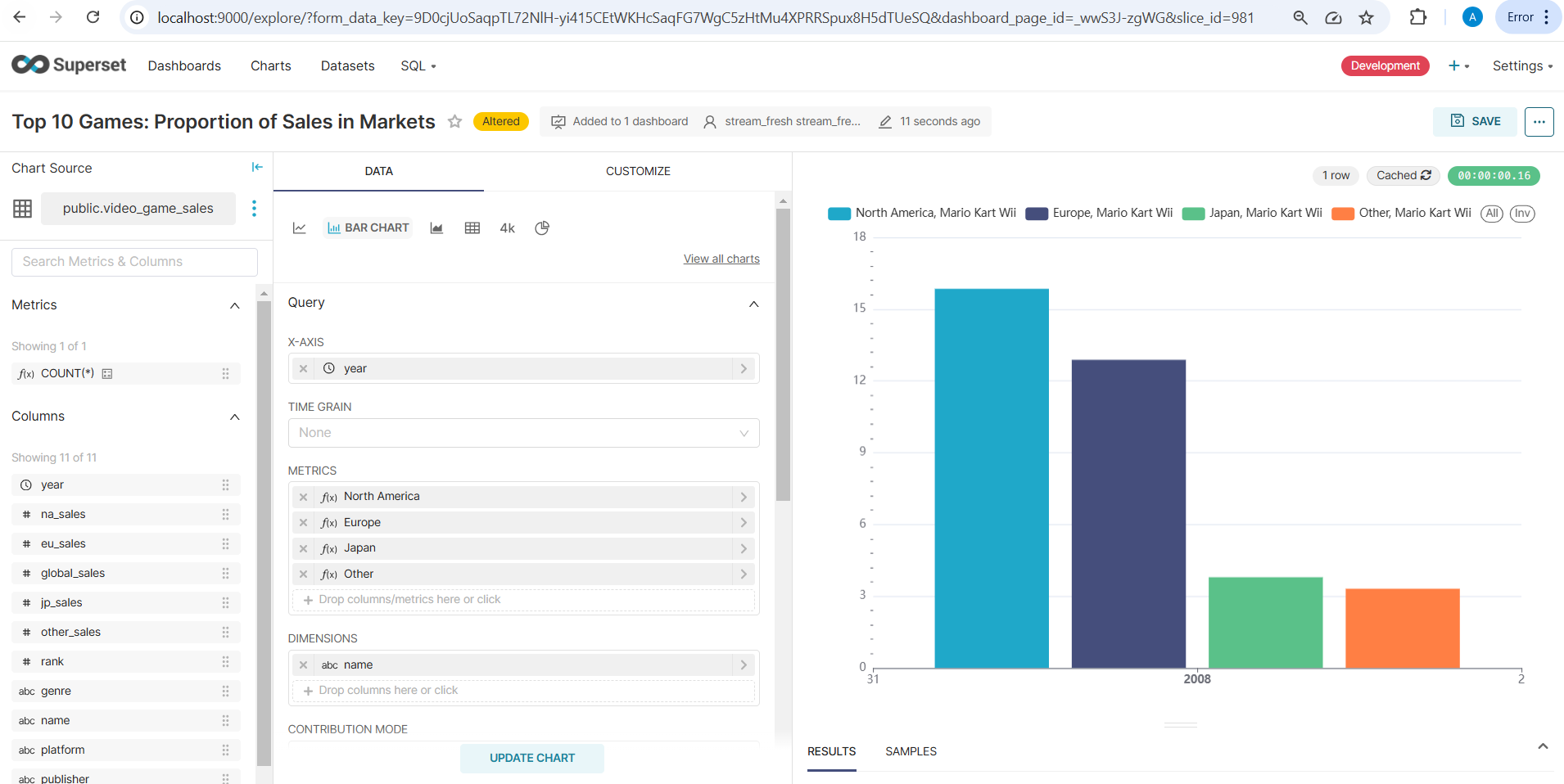Collapse the Metrics section

pos(235,305)
